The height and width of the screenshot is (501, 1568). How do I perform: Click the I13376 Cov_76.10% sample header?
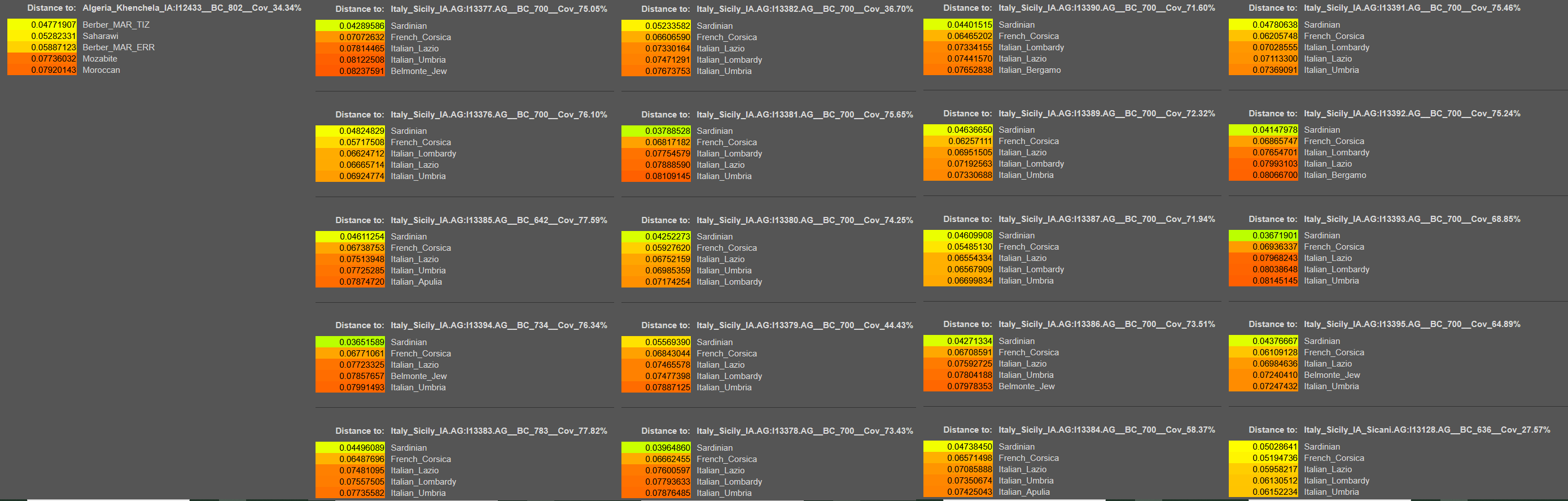click(x=498, y=115)
